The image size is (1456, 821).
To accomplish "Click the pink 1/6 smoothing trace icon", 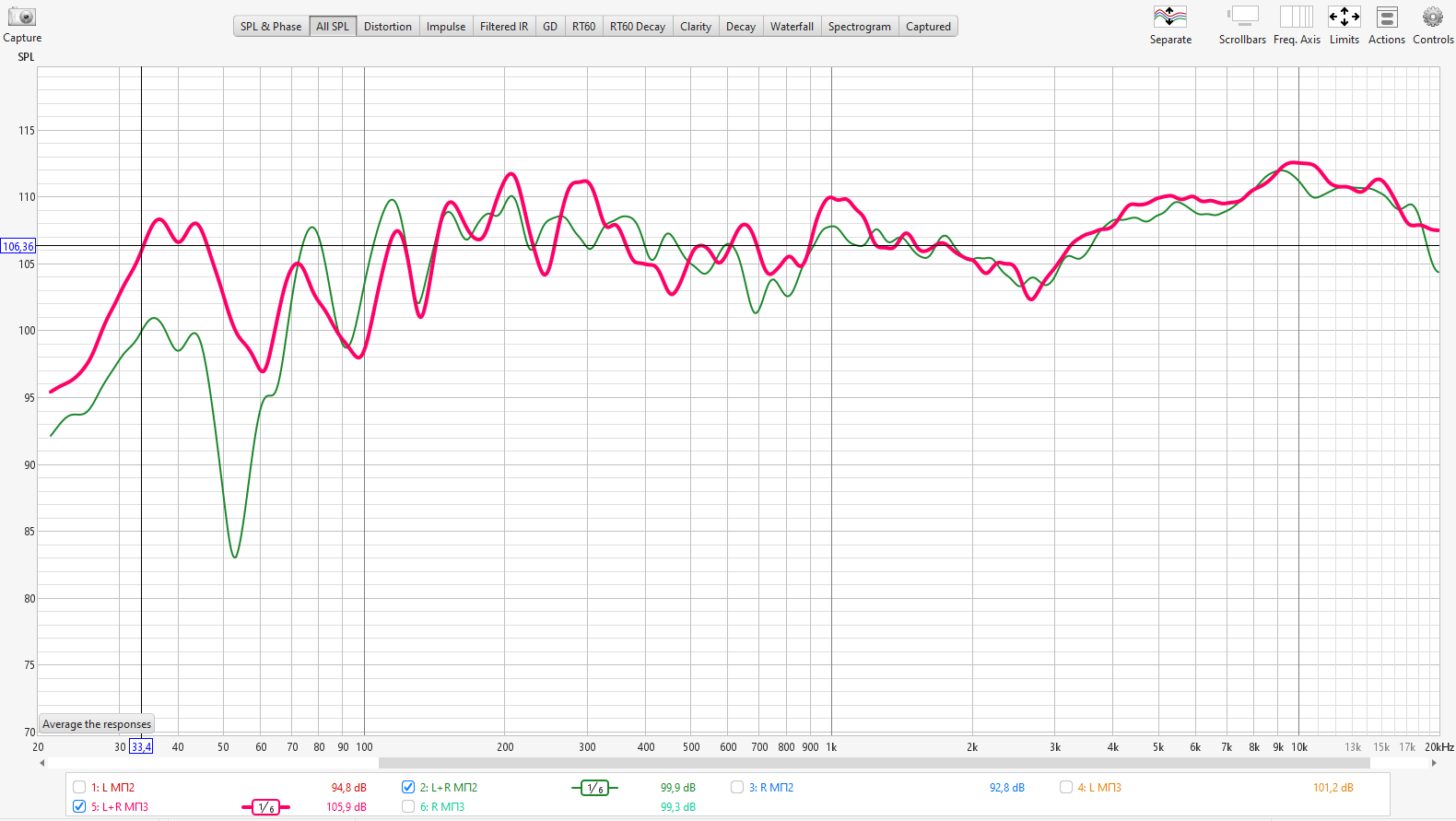I will pyautogui.click(x=265, y=807).
